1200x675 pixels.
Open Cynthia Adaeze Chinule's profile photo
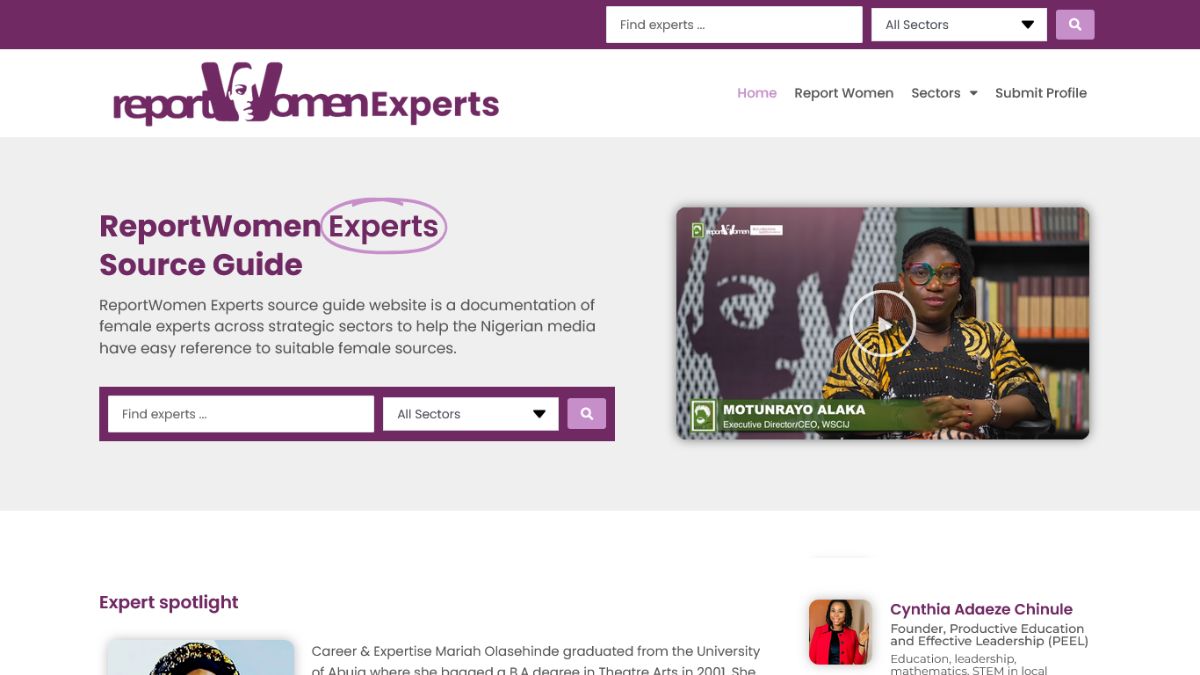coord(840,632)
